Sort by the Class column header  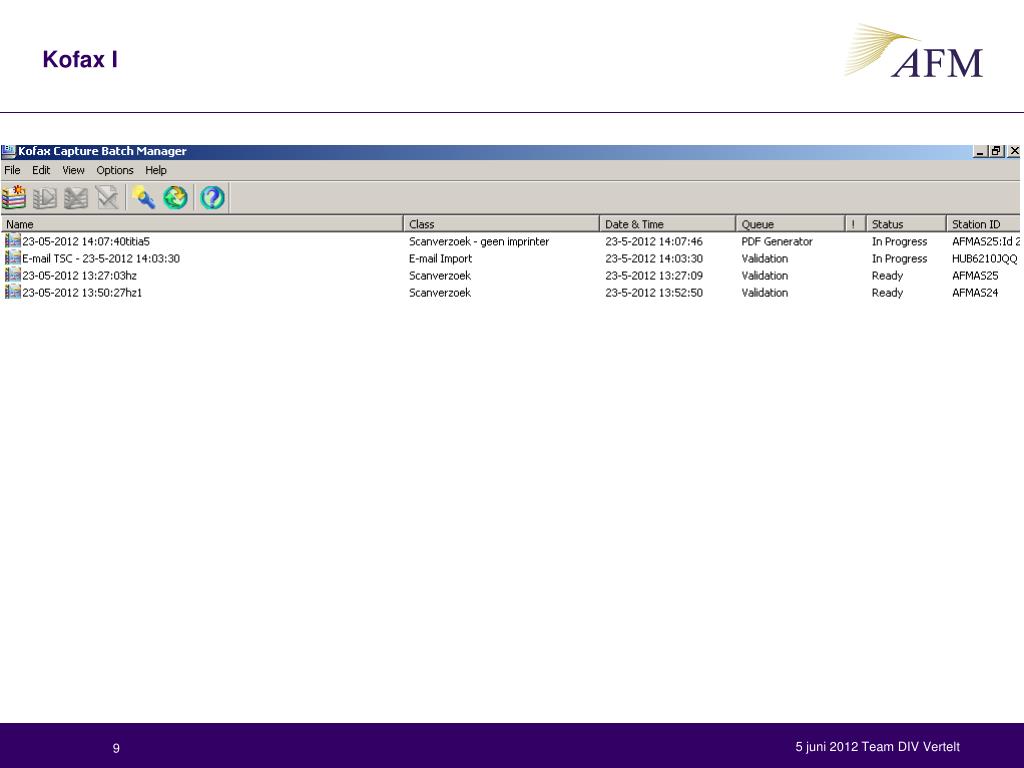(x=502, y=224)
